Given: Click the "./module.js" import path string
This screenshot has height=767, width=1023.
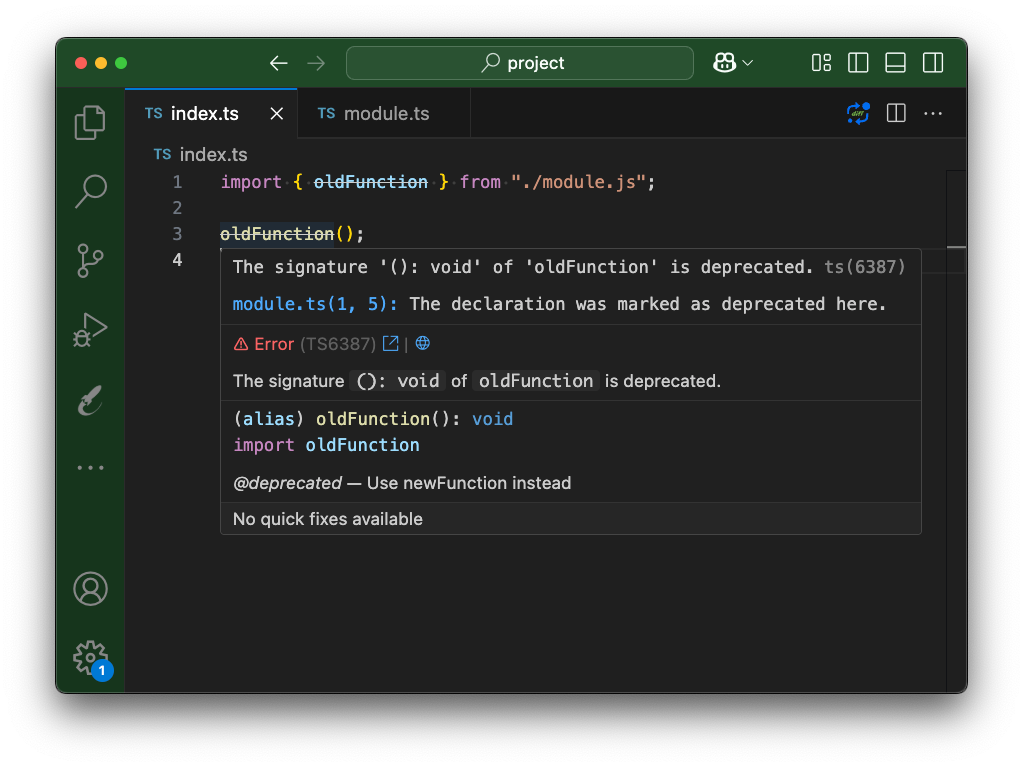Looking at the screenshot, I should 578,182.
